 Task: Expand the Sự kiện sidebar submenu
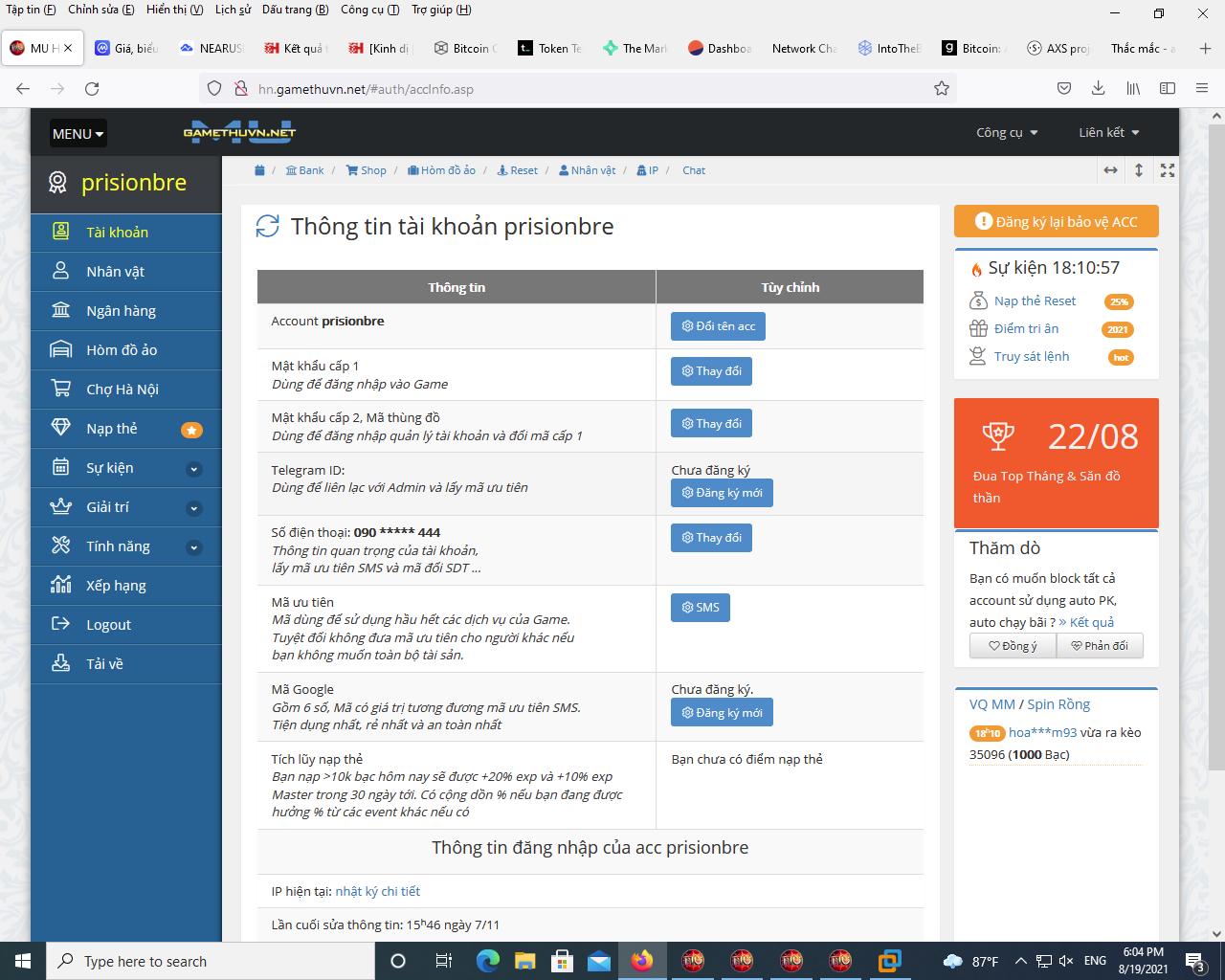[x=194, y=469]
